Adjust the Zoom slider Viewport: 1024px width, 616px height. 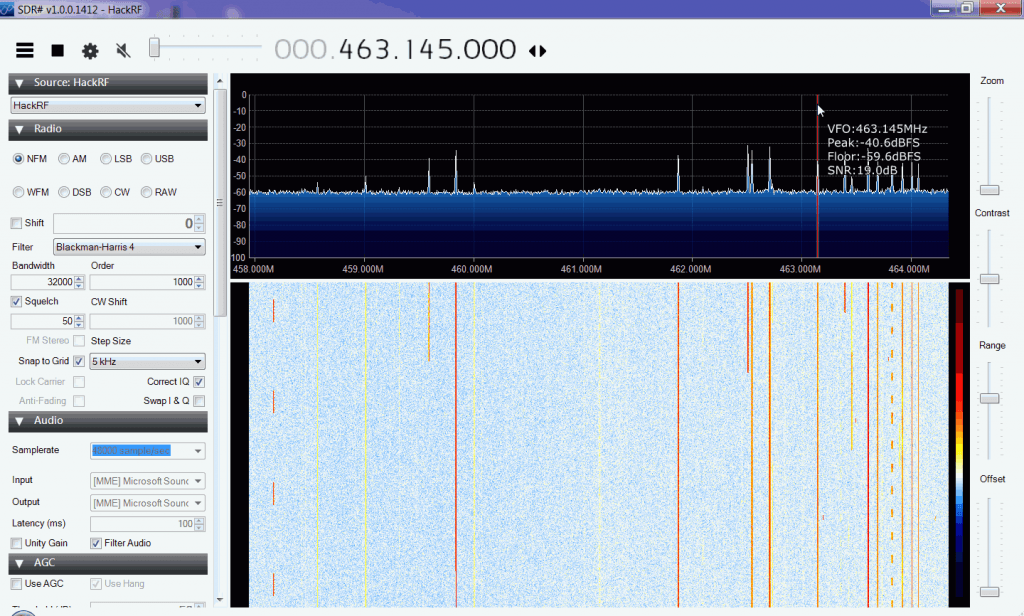[989, 189]
